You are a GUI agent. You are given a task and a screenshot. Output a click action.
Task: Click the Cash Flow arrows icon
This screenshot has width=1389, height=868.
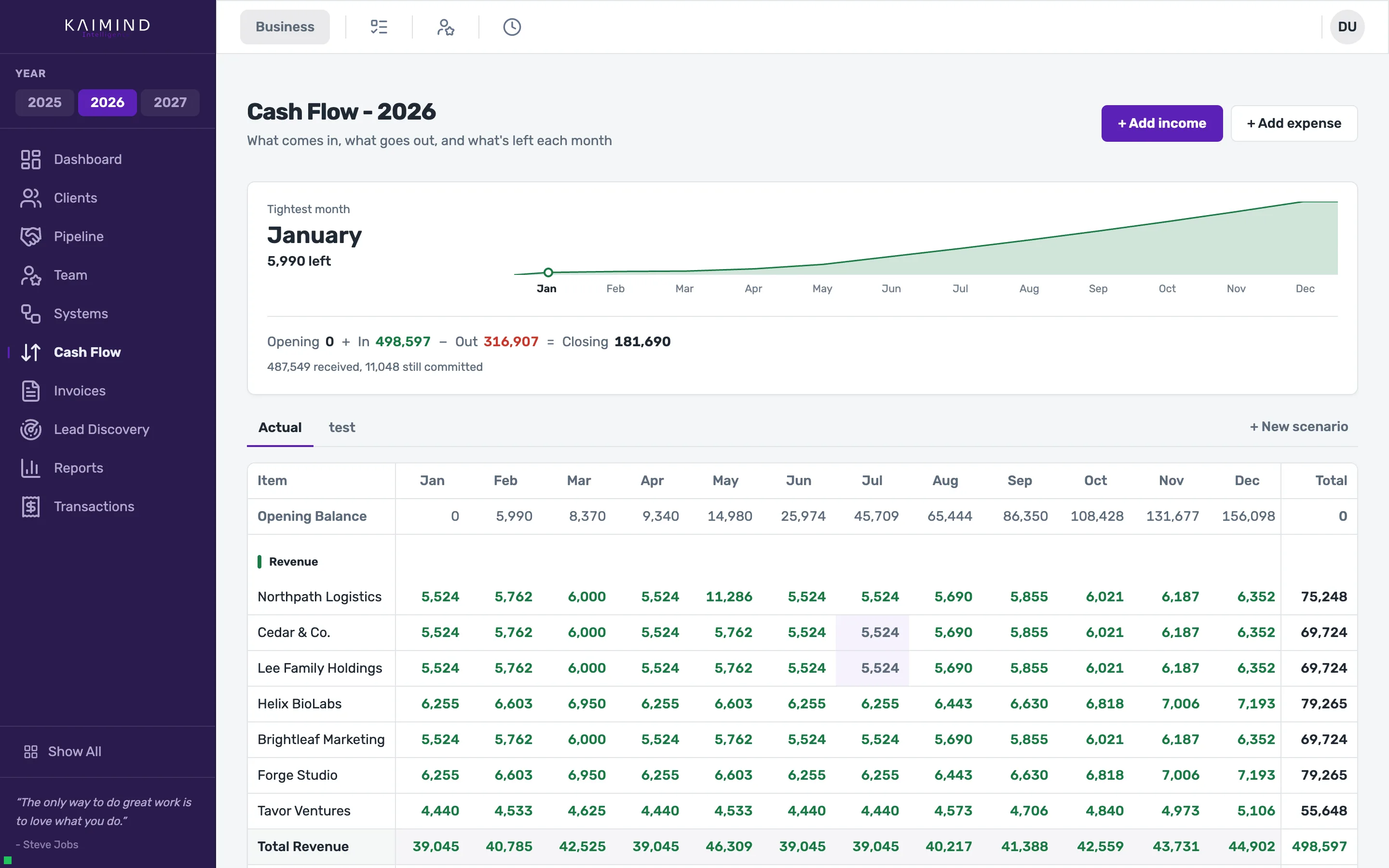[x=30, y=352]
